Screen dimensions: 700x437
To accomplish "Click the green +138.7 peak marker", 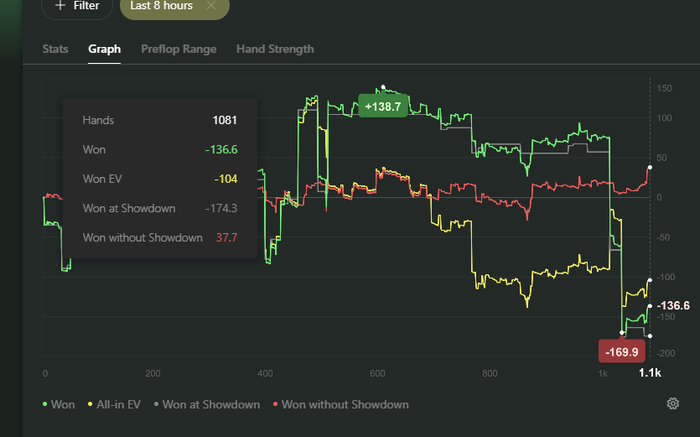I will point(383,106).
